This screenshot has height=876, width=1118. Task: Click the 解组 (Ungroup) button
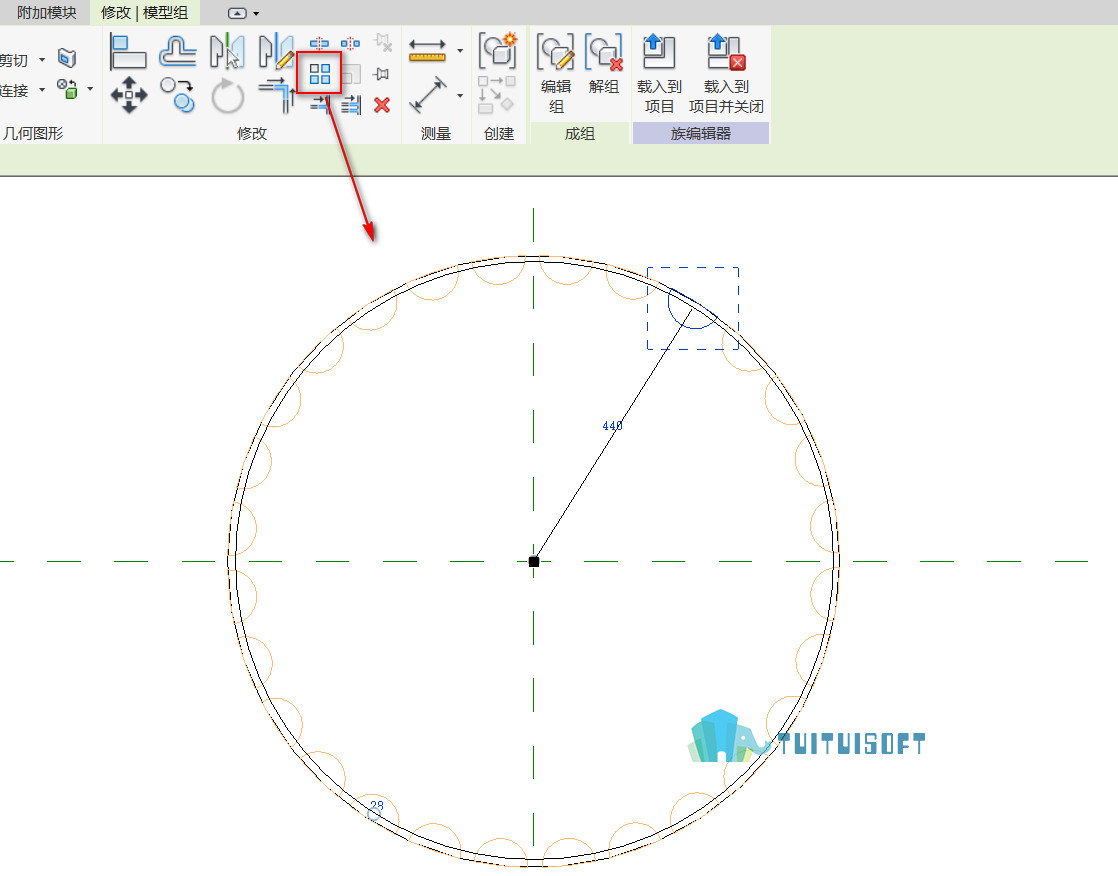pos(604,63)
